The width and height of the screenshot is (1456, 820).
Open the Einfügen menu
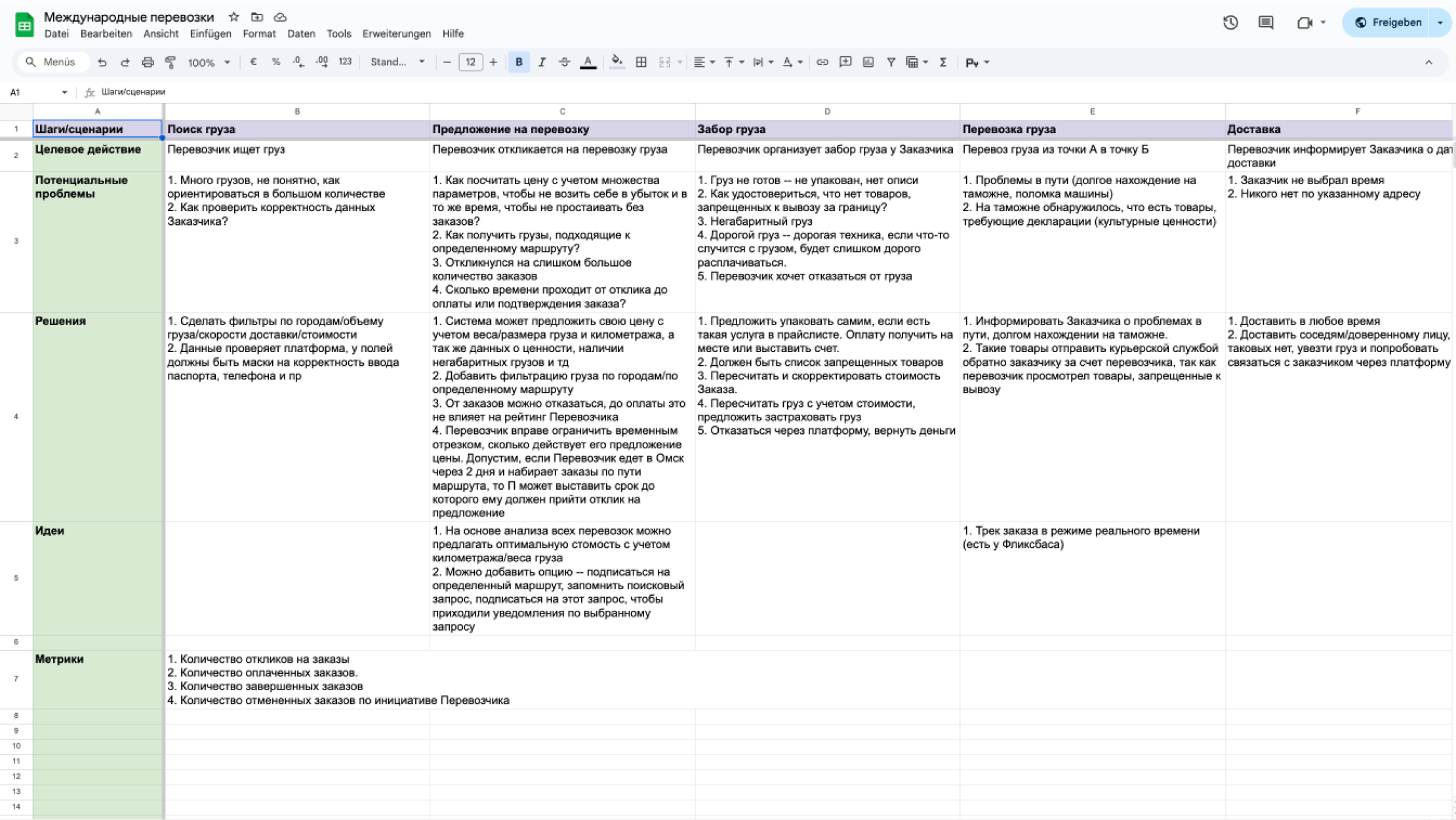210,34
